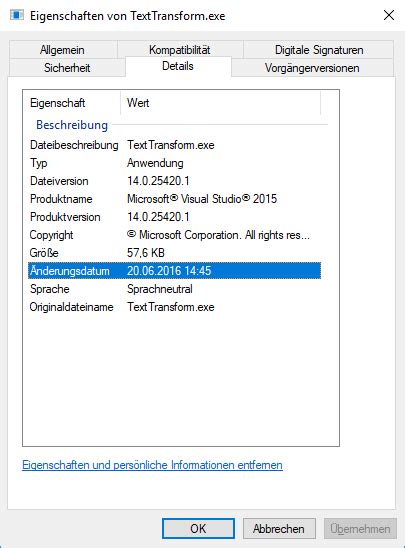The height and width of the screenshot is (548, 405).
Task: Click the highlighted Änderungsdatum row
Action: point(174,271)
